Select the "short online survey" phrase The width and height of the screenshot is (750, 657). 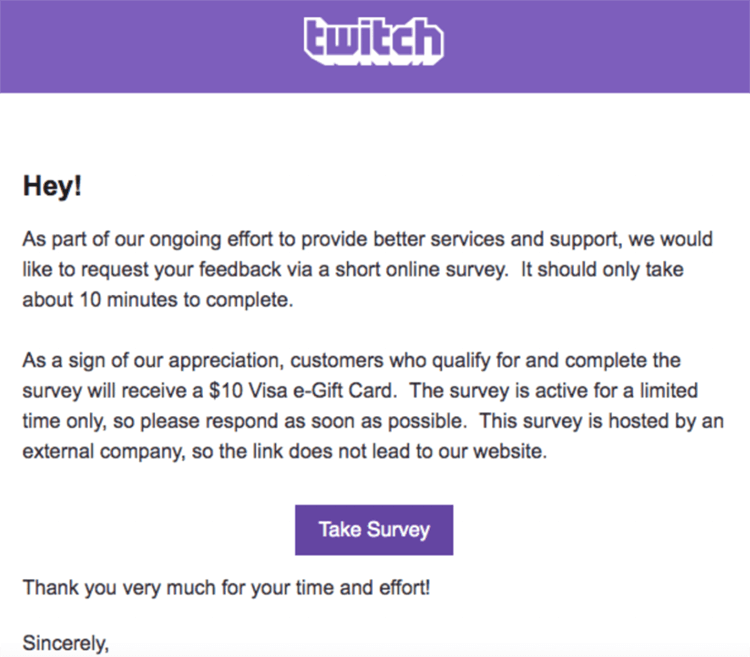421,270
